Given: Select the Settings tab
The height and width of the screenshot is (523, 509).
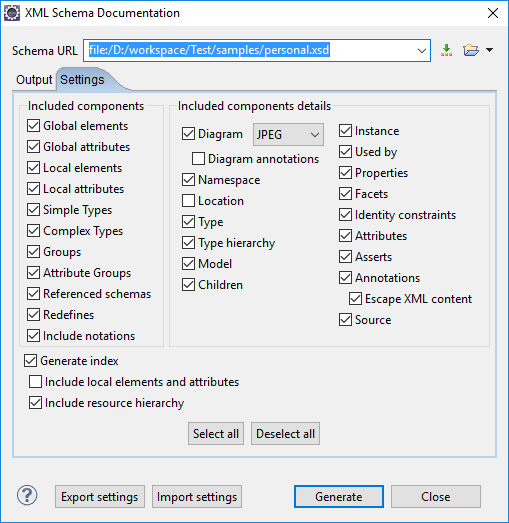Looking at the screenshot, I should (x=82, y=80).
